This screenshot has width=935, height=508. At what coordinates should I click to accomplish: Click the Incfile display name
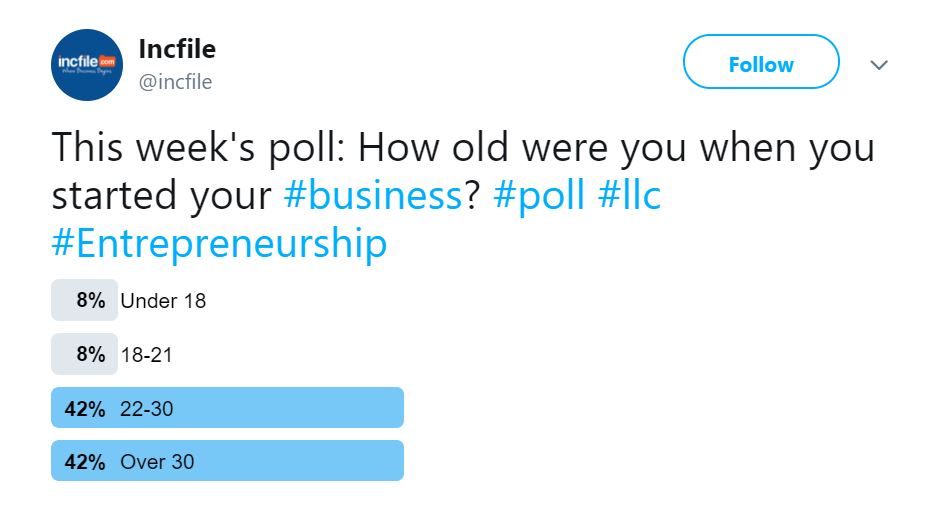click(177, 48)
